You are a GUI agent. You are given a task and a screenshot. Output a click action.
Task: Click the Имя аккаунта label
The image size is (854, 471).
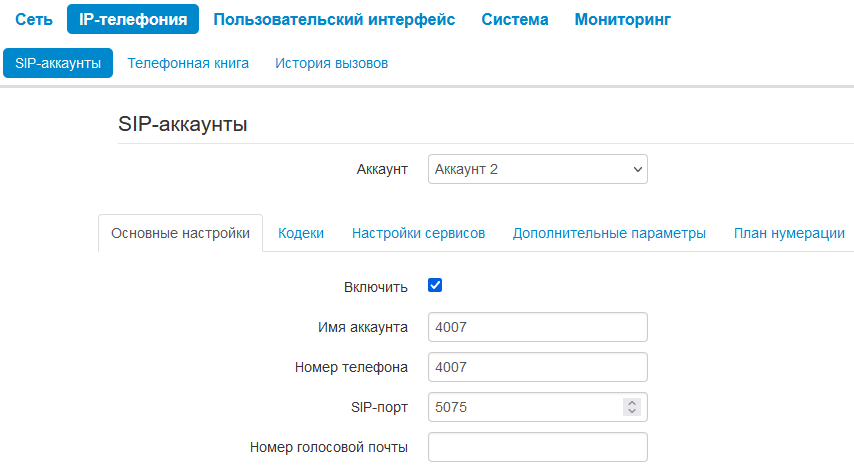click(363, 327)
